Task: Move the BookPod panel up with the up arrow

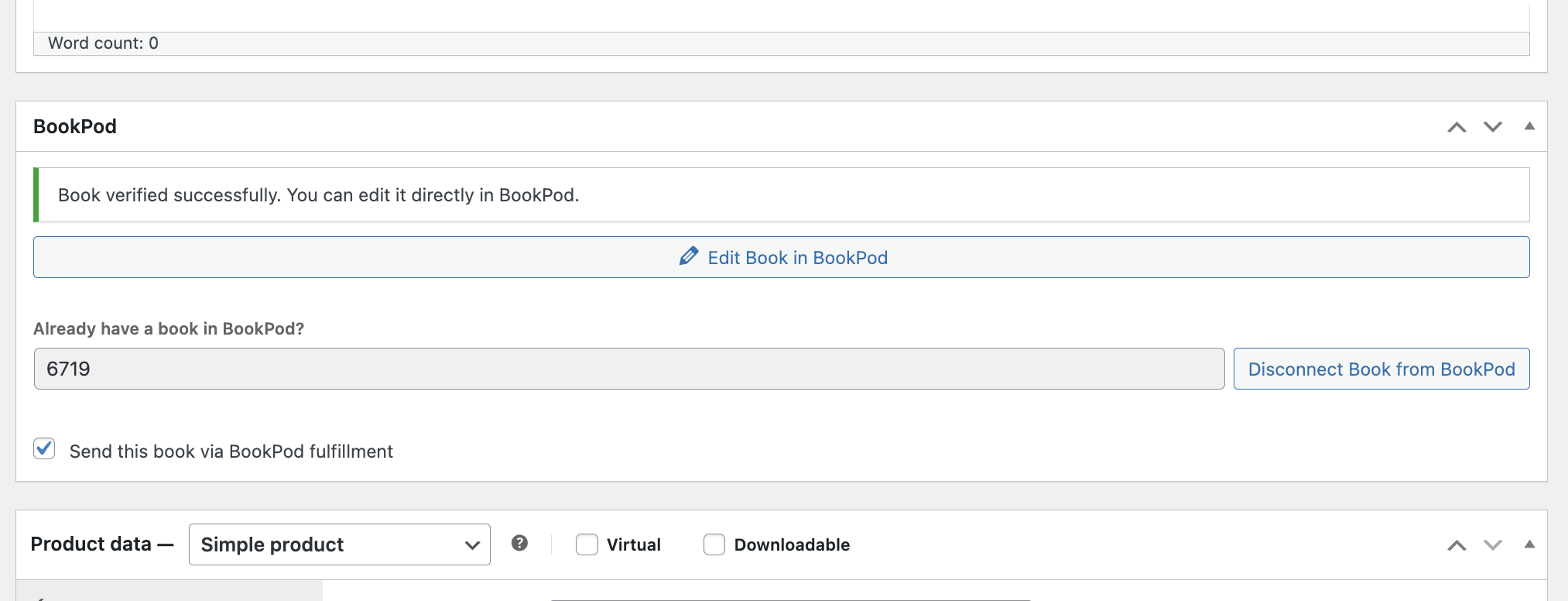Action: [x=1458, y=126]
